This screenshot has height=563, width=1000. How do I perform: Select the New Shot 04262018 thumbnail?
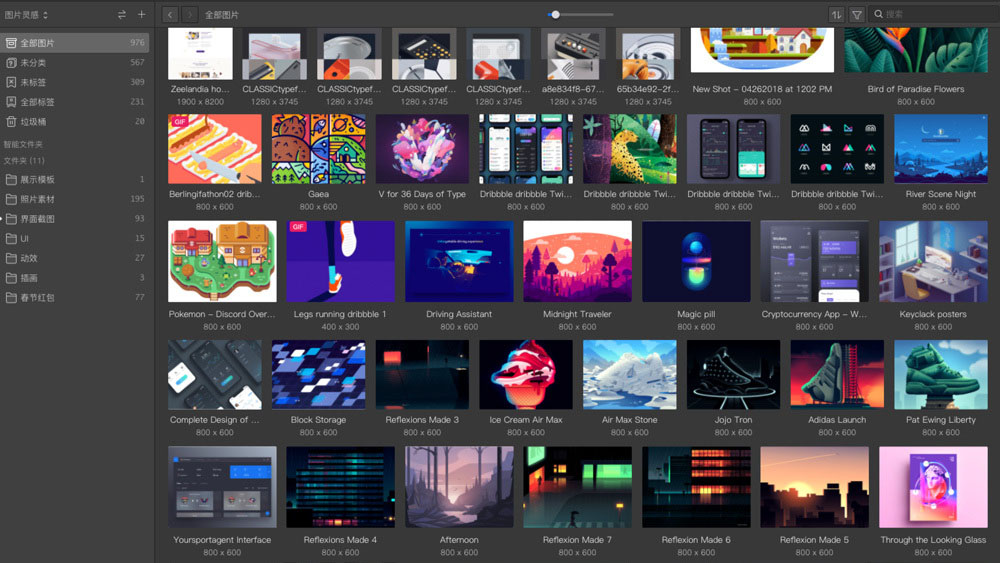[x=762, y=50]
